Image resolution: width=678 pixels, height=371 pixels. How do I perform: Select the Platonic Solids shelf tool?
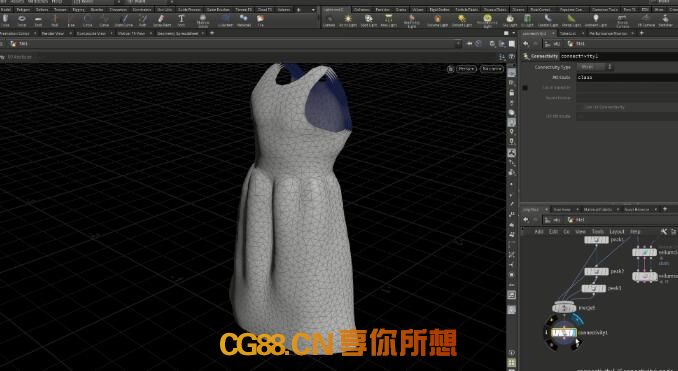(x=203, y=21)
